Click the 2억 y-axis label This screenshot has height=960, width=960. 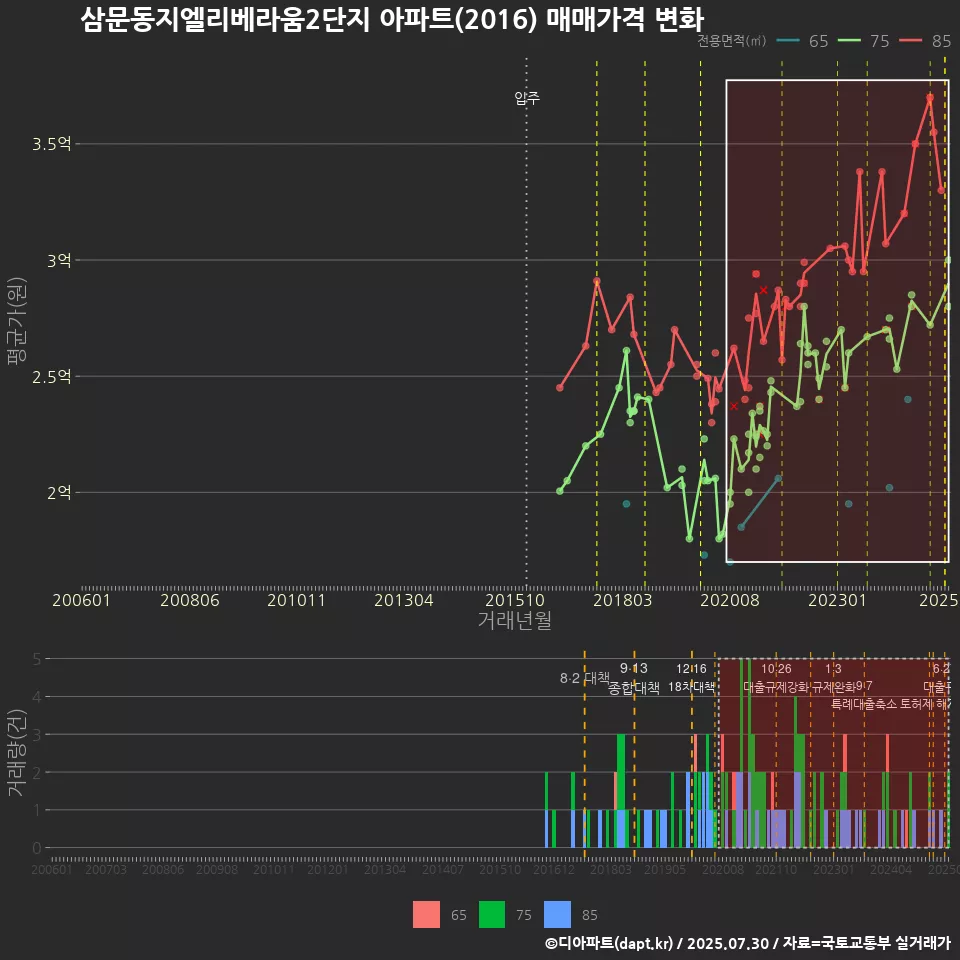click(59, 493)
